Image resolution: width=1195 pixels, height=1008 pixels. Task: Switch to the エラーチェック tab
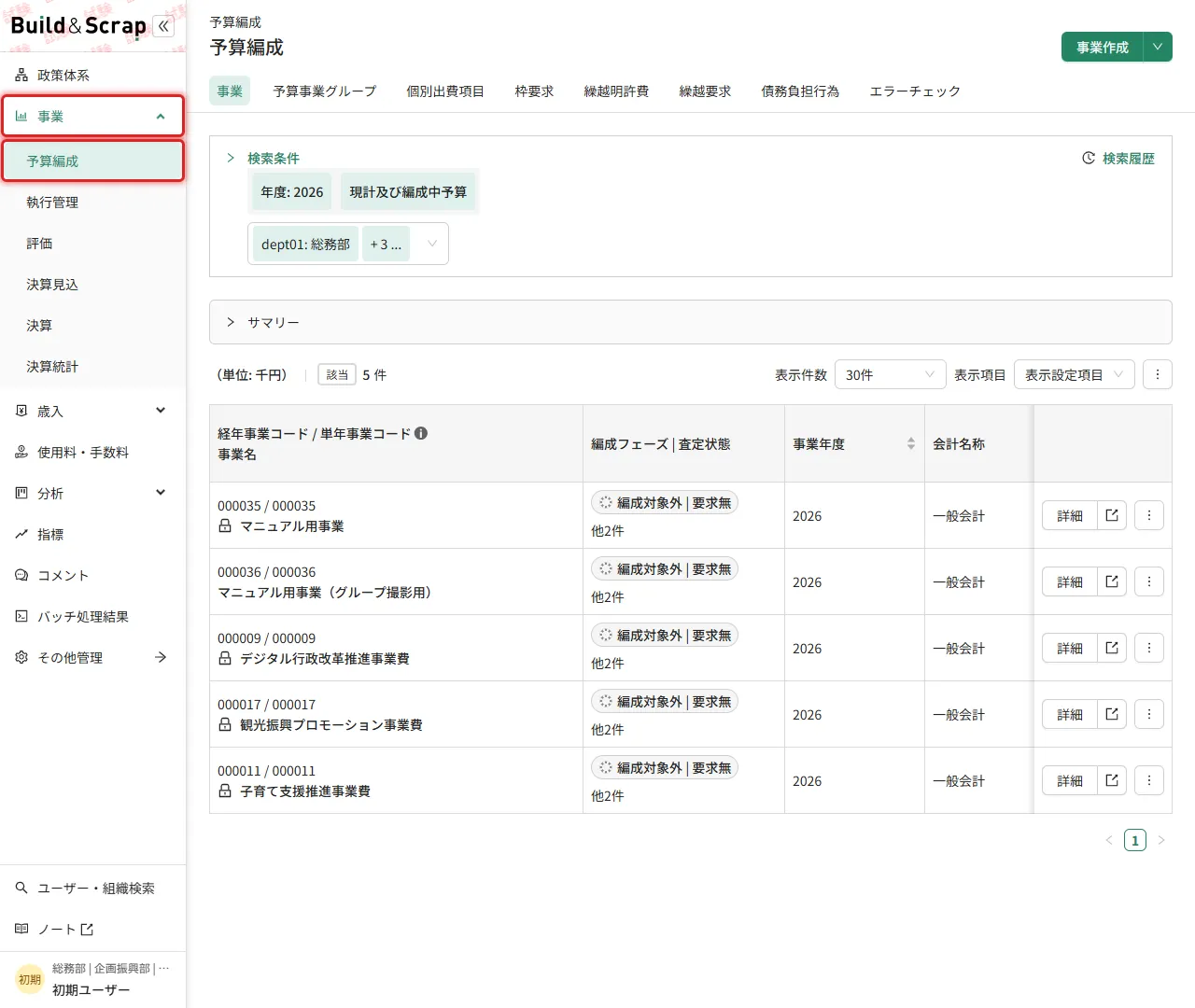(915, 91)
